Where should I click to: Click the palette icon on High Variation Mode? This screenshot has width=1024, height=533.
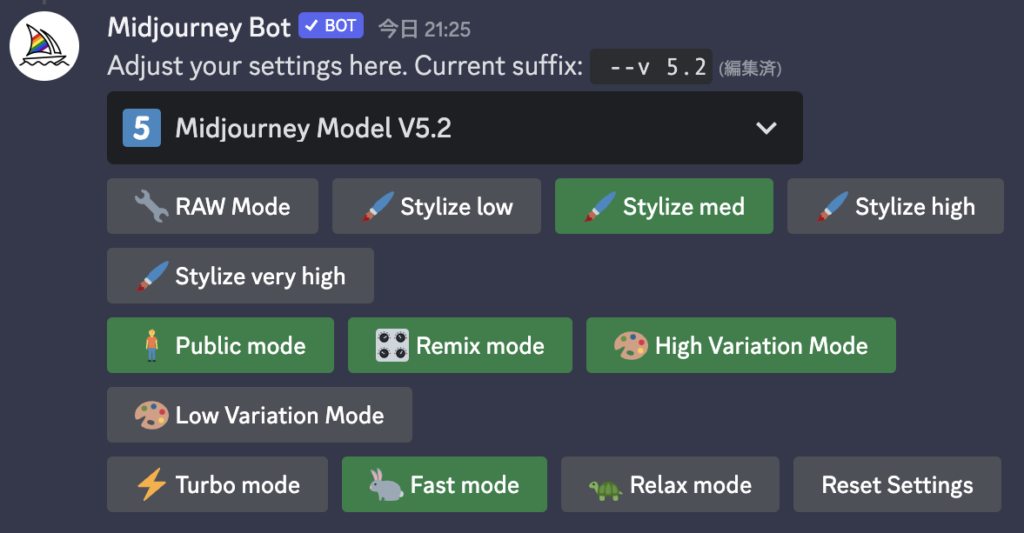(x=631, y=346)
